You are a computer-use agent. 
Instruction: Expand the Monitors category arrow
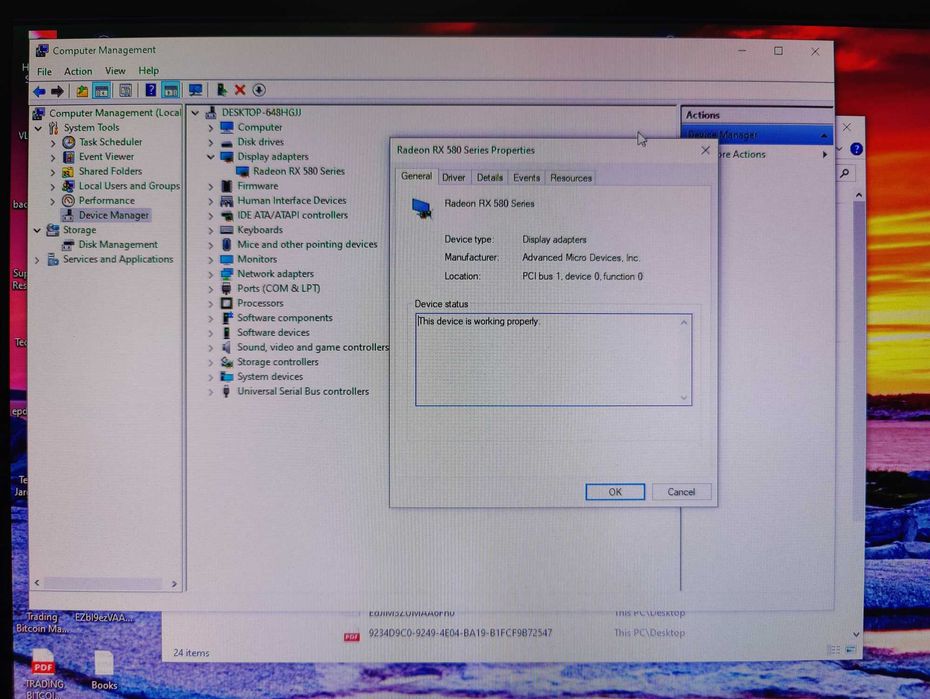point(211,260)
